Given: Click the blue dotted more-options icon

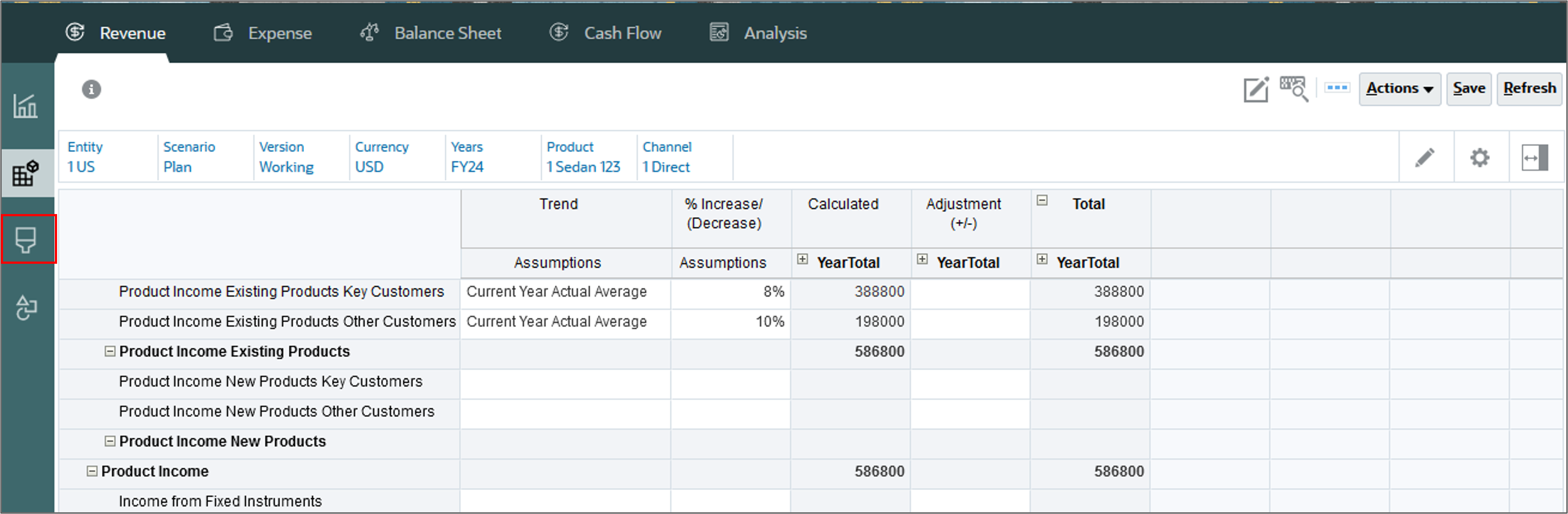Looking at the screenshot, I should point(1337,89).
